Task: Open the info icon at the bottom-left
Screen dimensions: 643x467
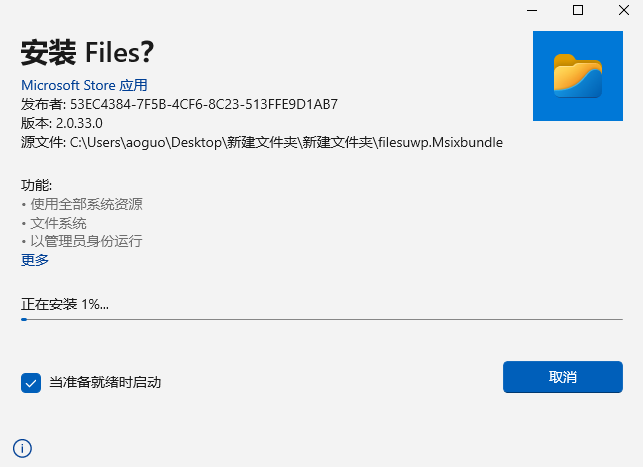Action: point(22,448)
